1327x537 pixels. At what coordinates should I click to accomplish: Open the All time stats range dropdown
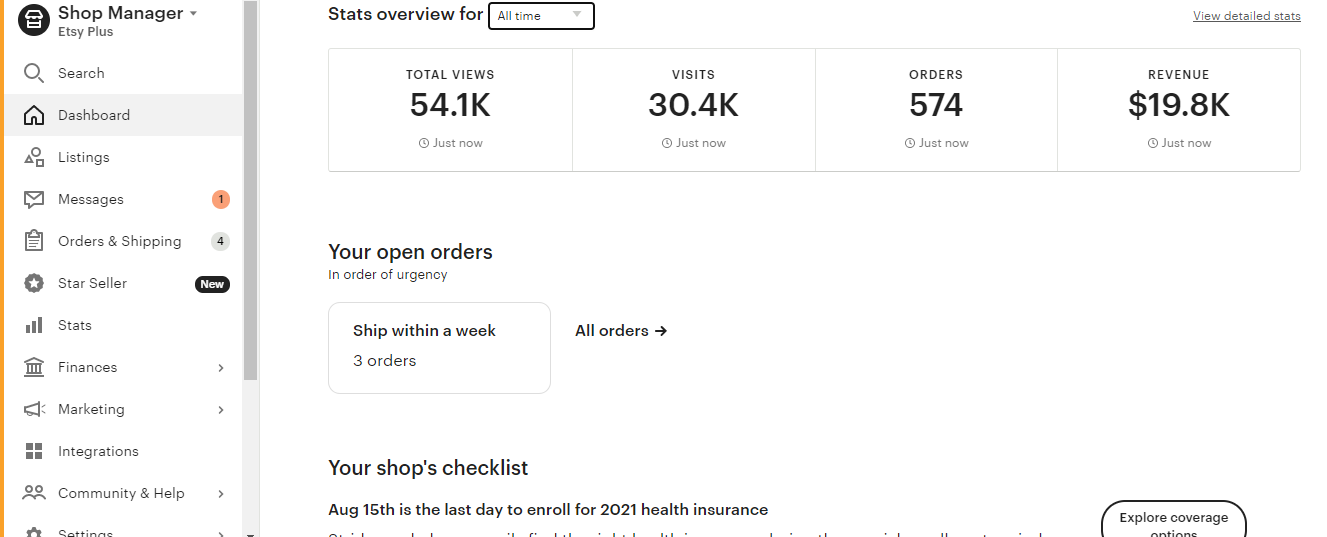pyautogui.click(x=541, y=16)
